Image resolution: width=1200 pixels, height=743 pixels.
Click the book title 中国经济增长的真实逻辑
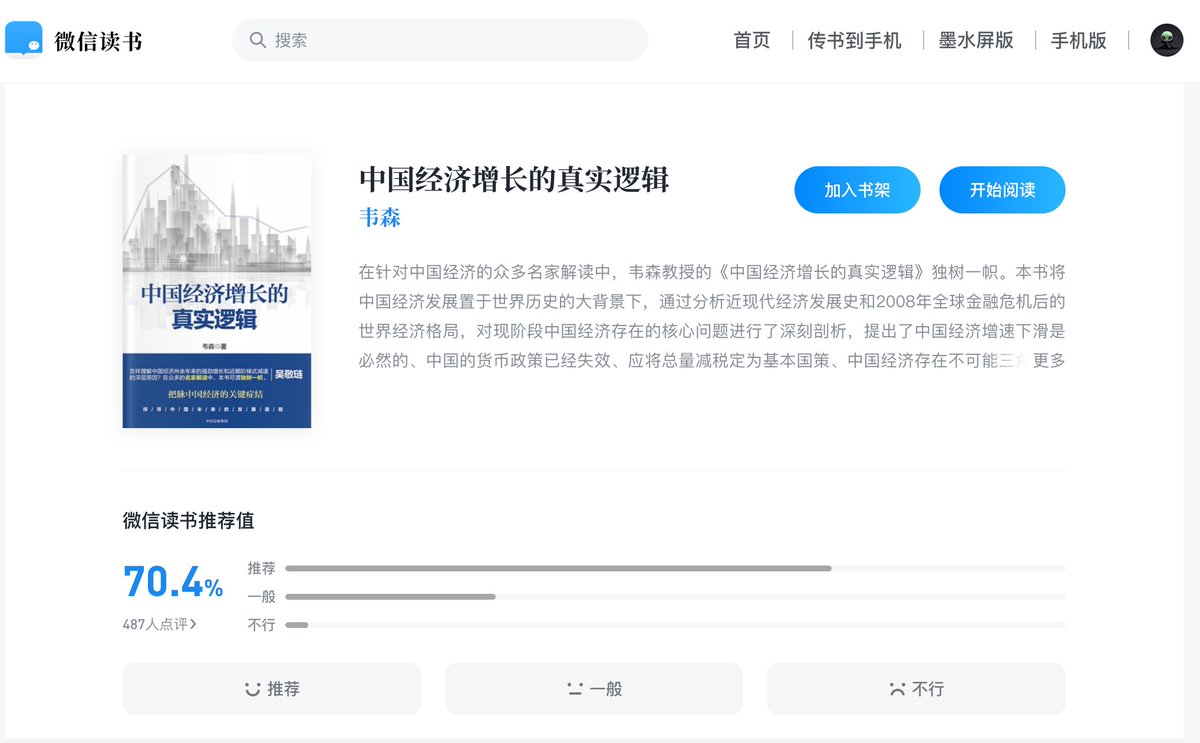tap(514, 179)
